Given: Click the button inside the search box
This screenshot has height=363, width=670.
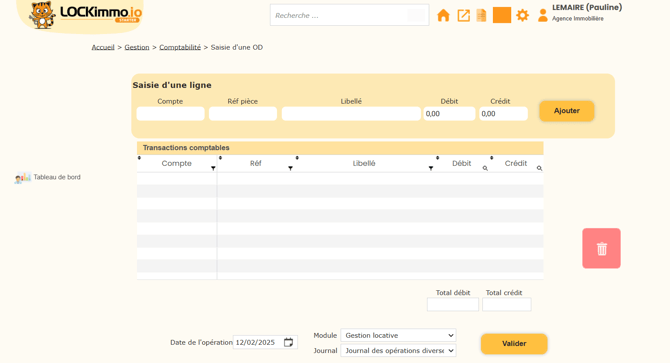Looking at the screenshot, I should coord(416,15).
